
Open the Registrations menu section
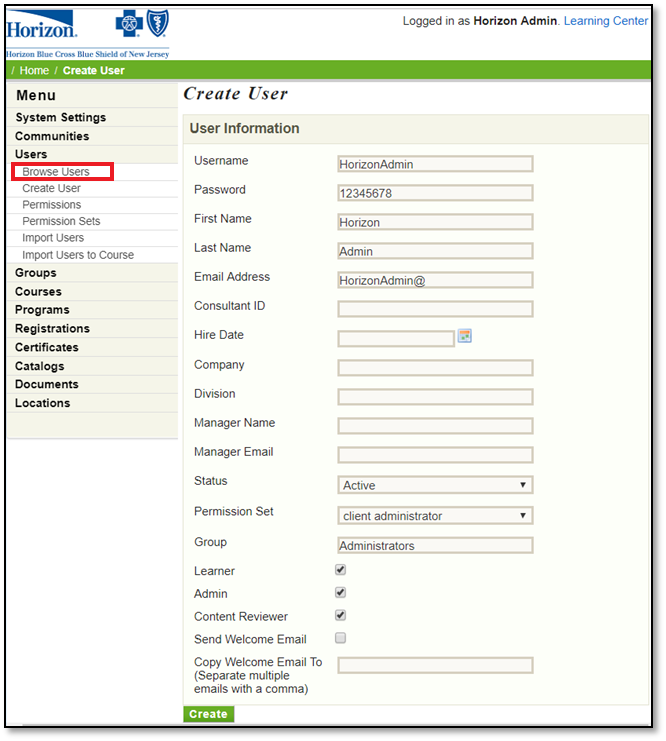(x=52, y=328)
